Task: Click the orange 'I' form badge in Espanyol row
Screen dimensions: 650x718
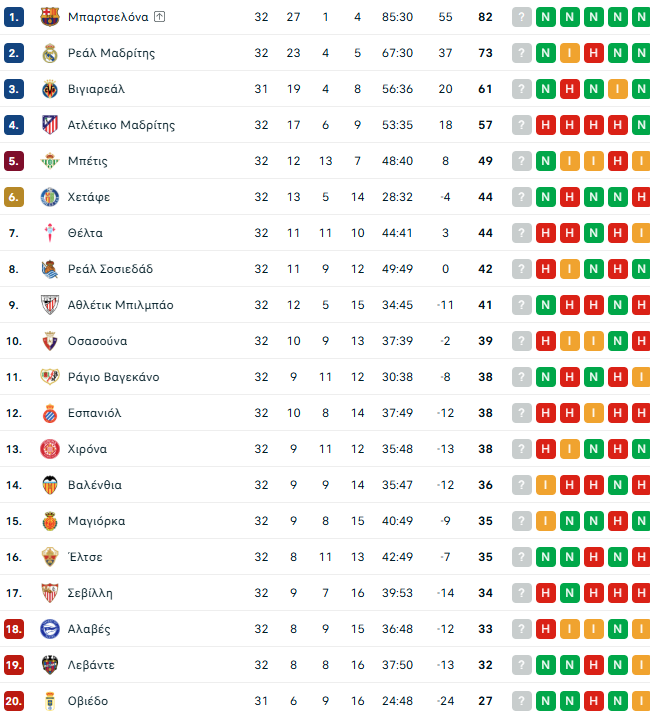Action: point(593,413)
